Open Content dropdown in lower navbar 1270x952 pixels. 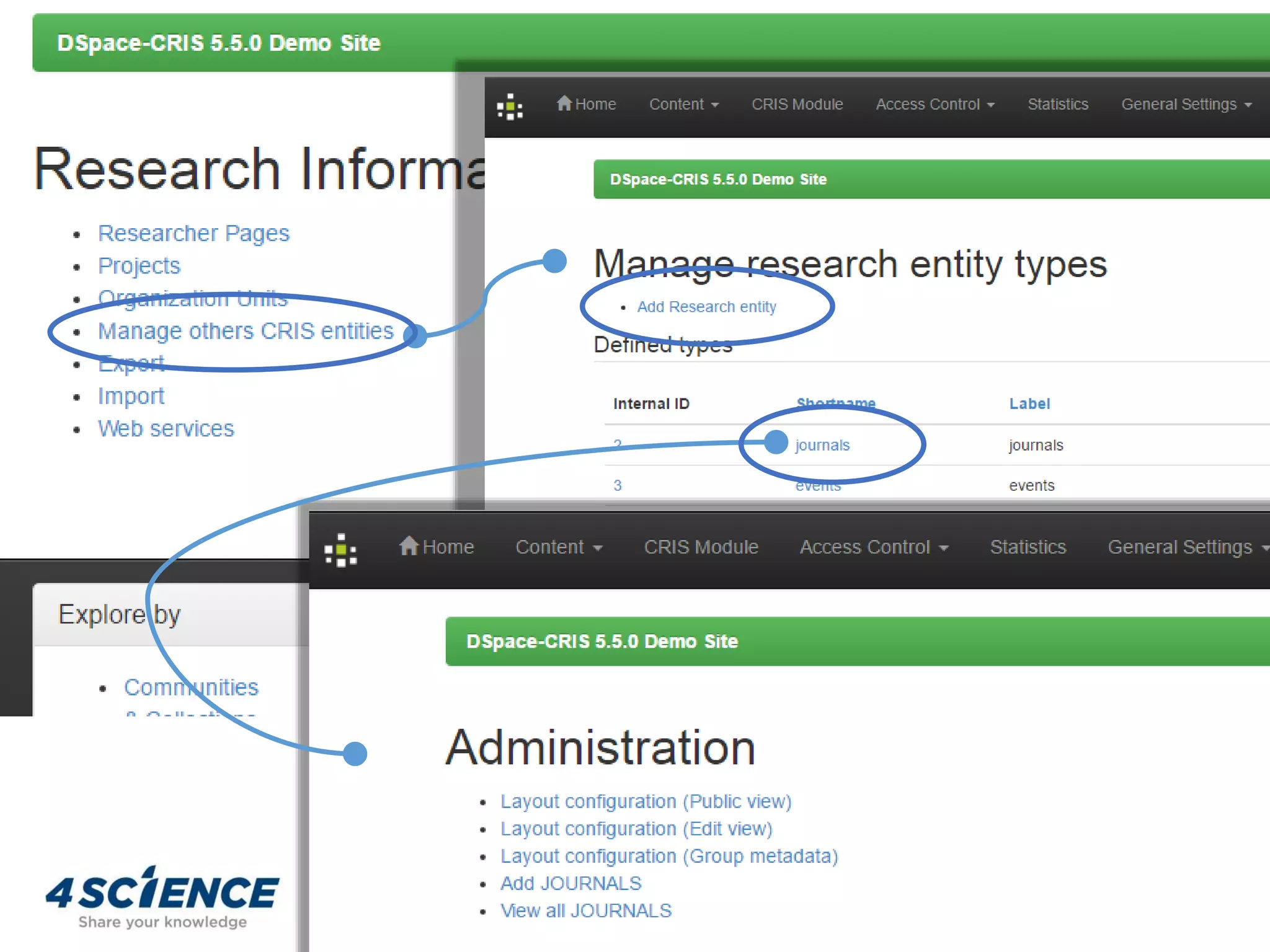click(558, 547)
